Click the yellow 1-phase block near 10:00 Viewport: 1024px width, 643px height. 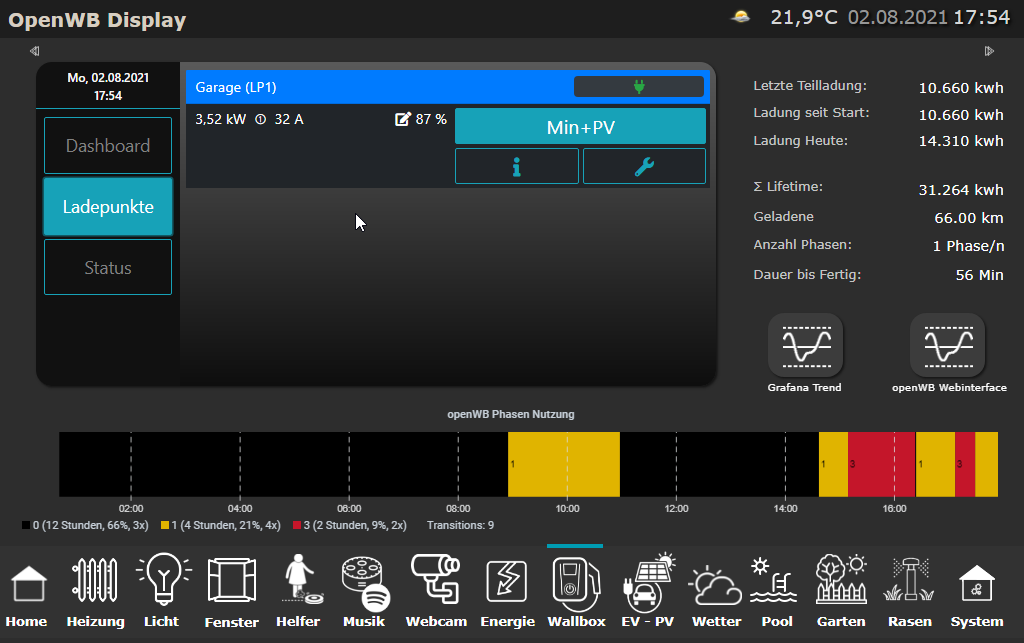pos(564,464)
